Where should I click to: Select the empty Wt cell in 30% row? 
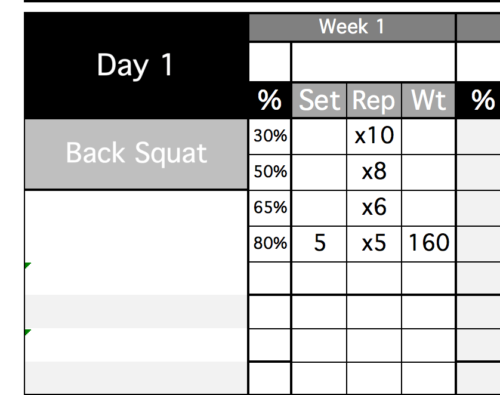tap(429, 136)
